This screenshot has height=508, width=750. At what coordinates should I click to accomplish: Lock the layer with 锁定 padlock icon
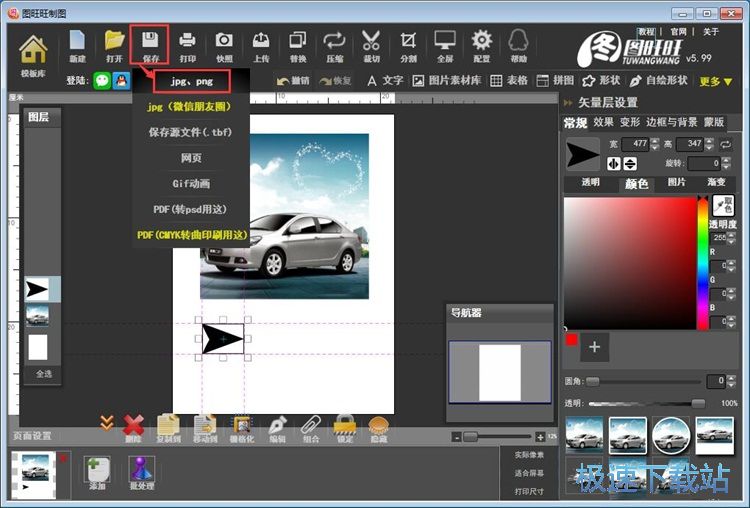click(345, 426)
